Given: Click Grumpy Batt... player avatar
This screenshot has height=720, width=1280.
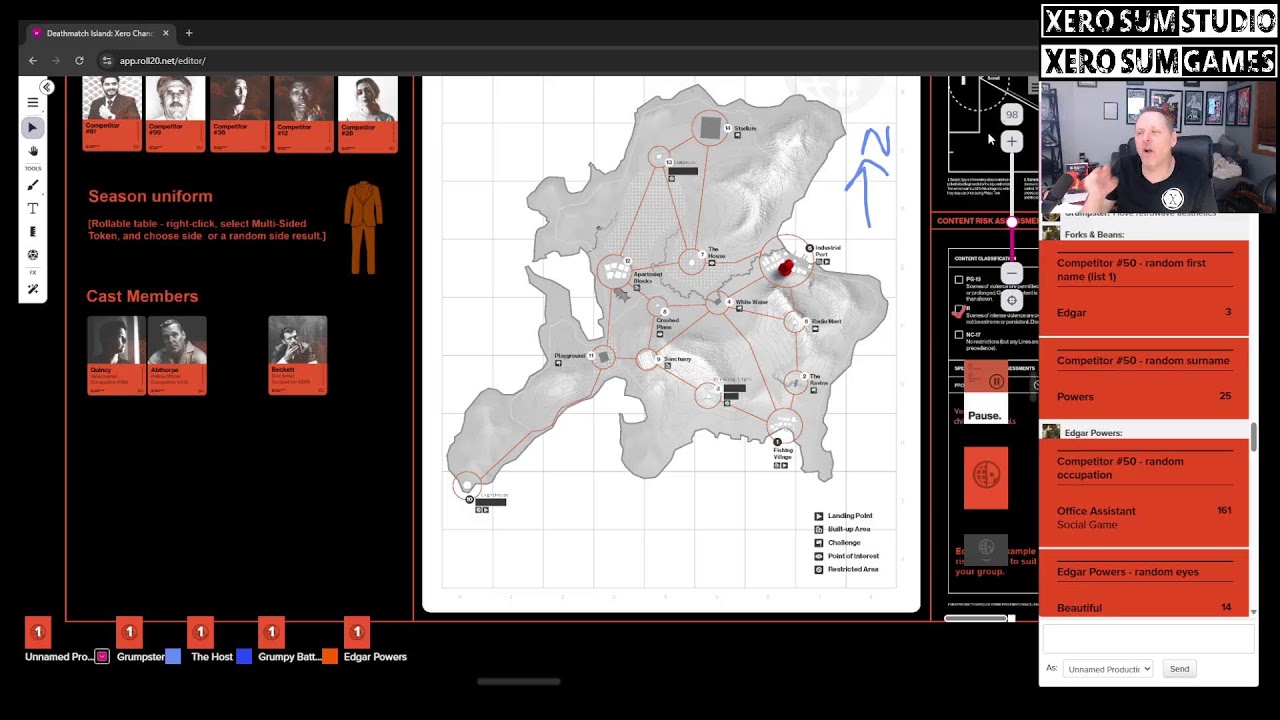Looking at the screenshot, I should pos(271,631).
